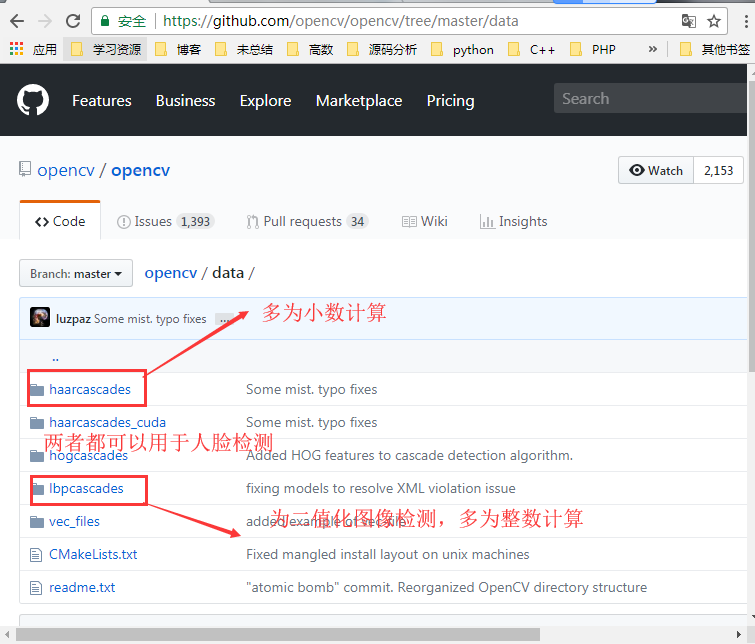Open the apps grid icon in bookmarks bar
755x644 pixels.
point(16,48)
